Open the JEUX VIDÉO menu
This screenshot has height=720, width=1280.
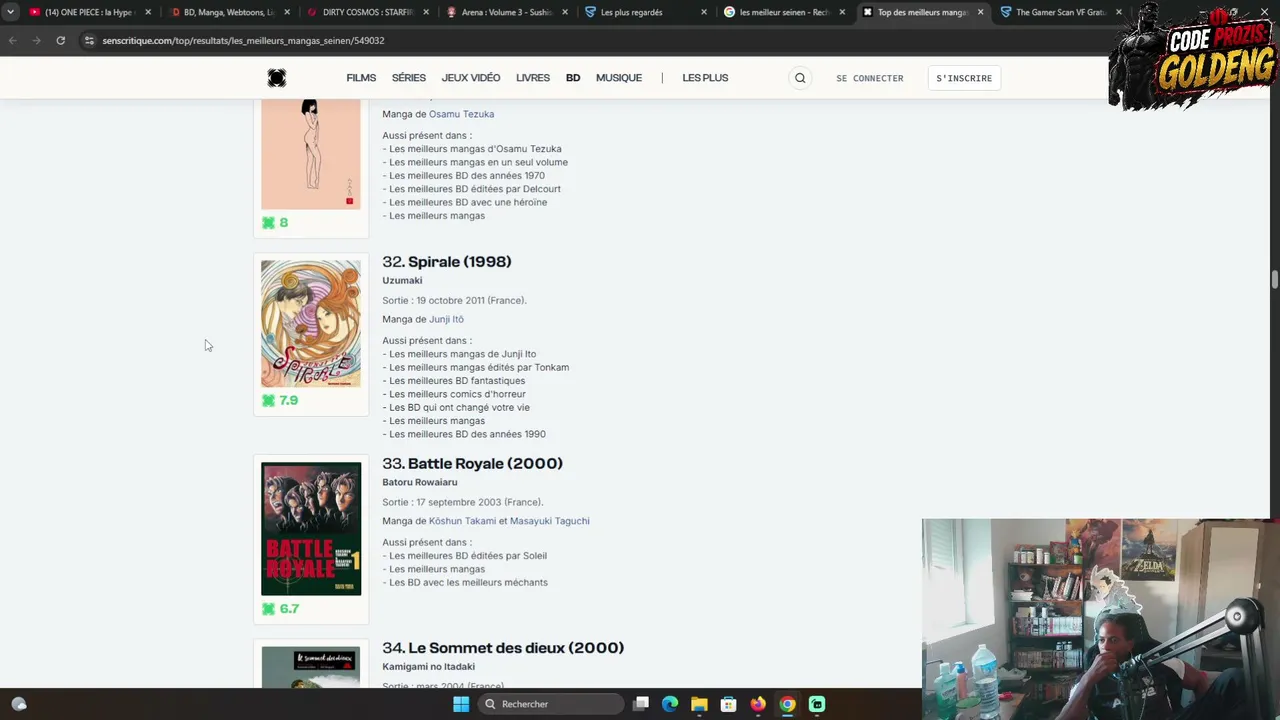point(471,78)
